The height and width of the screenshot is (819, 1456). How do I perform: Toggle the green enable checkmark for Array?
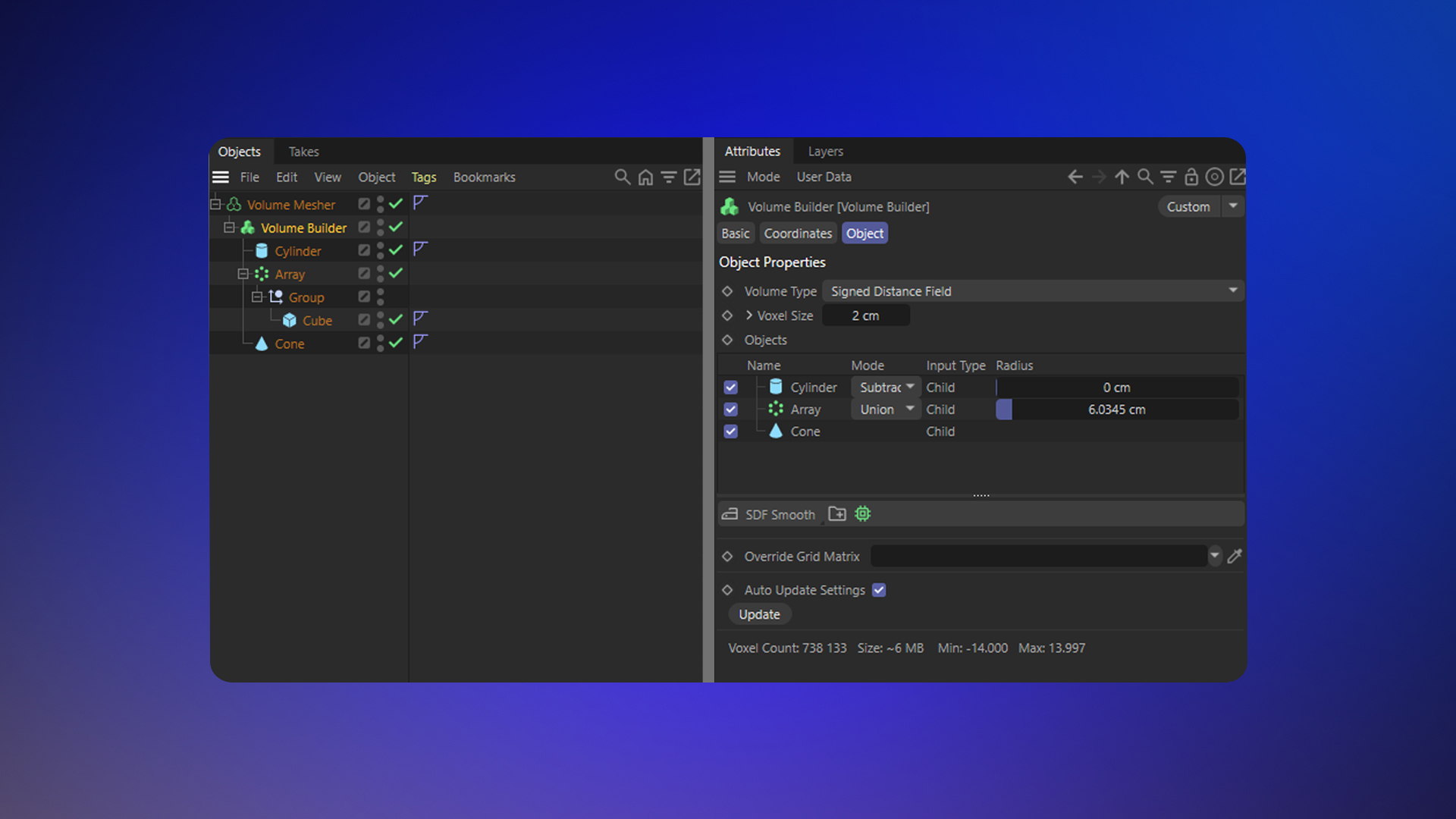tap(396, 273)
